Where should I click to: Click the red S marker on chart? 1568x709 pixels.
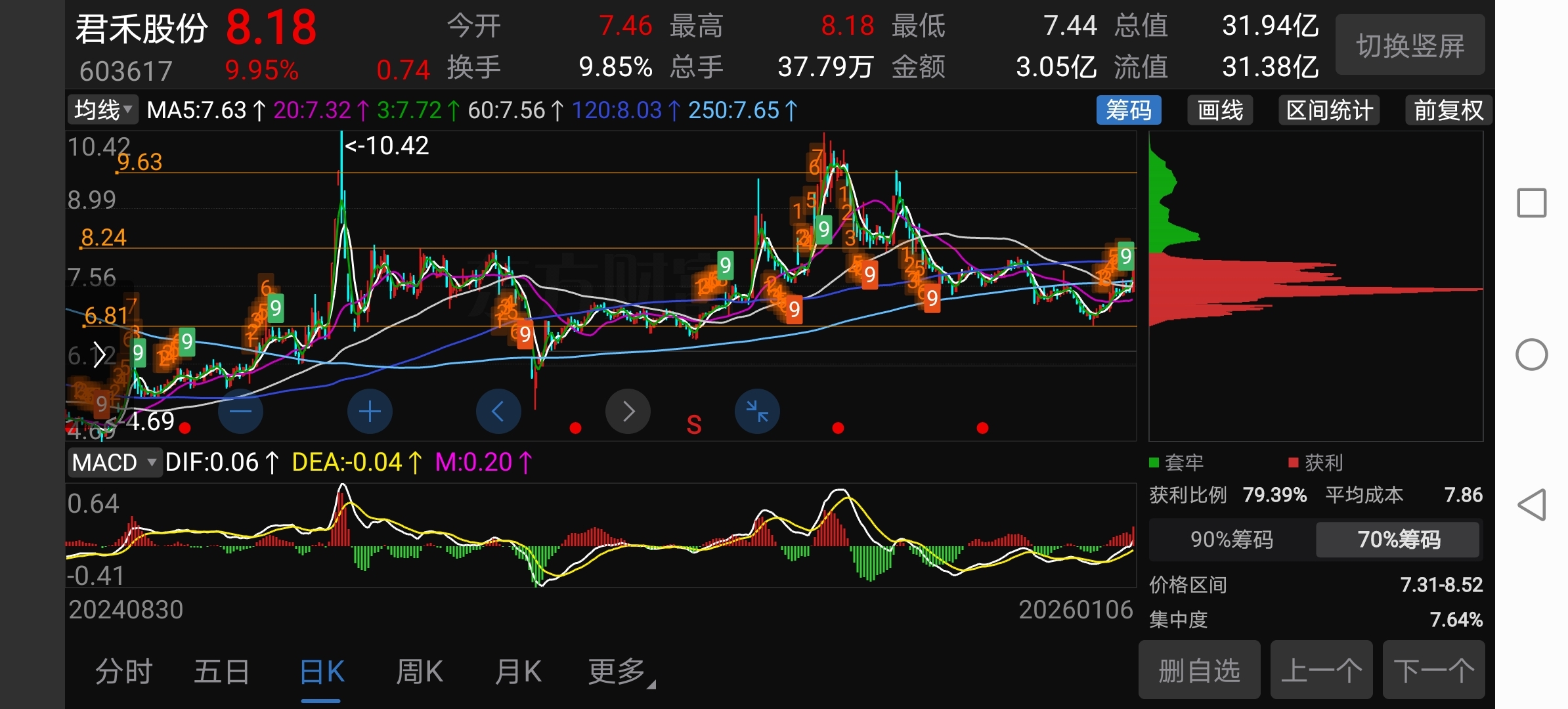(x=694, y=425)
